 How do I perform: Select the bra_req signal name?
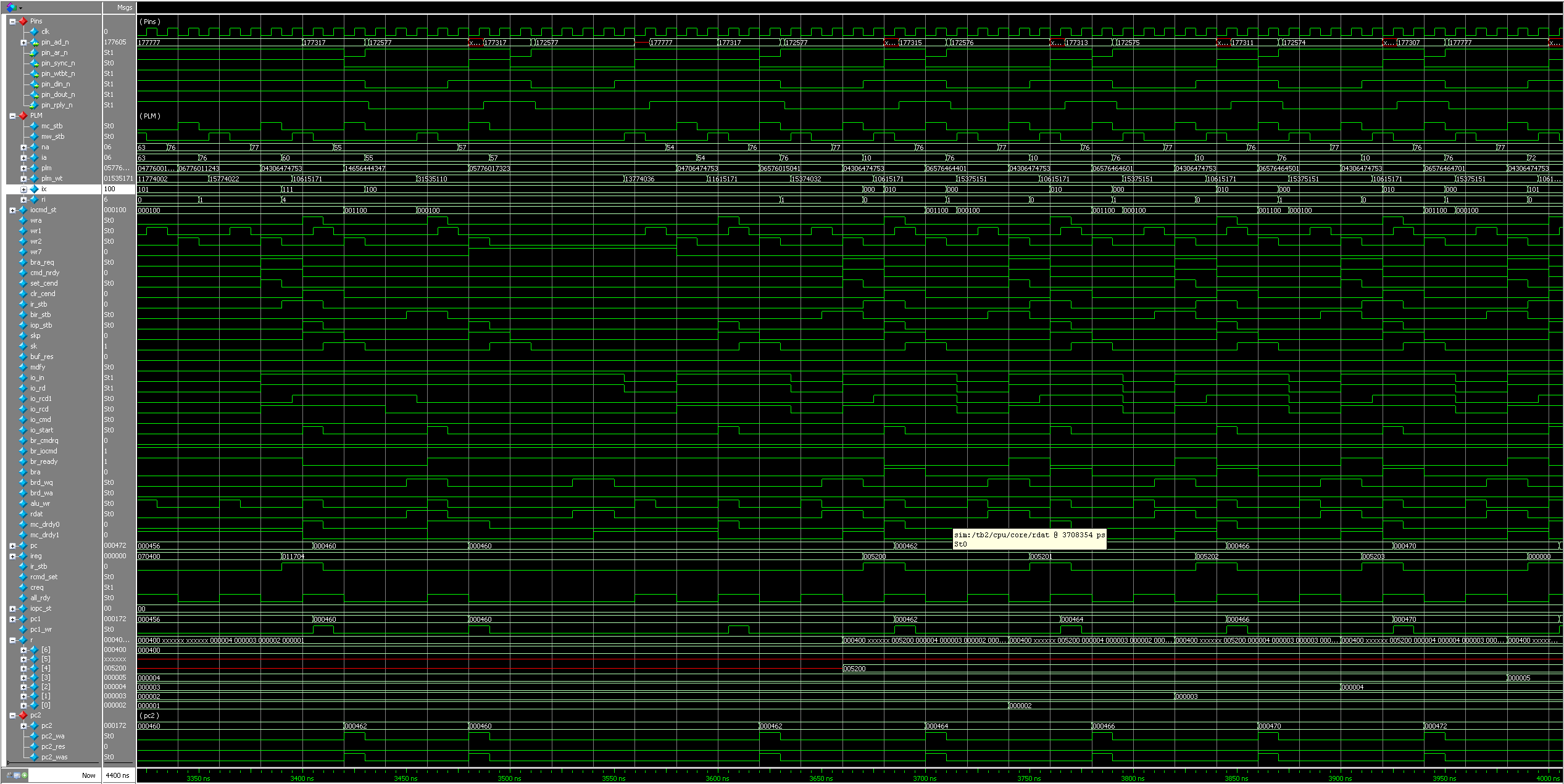(42, 262)
